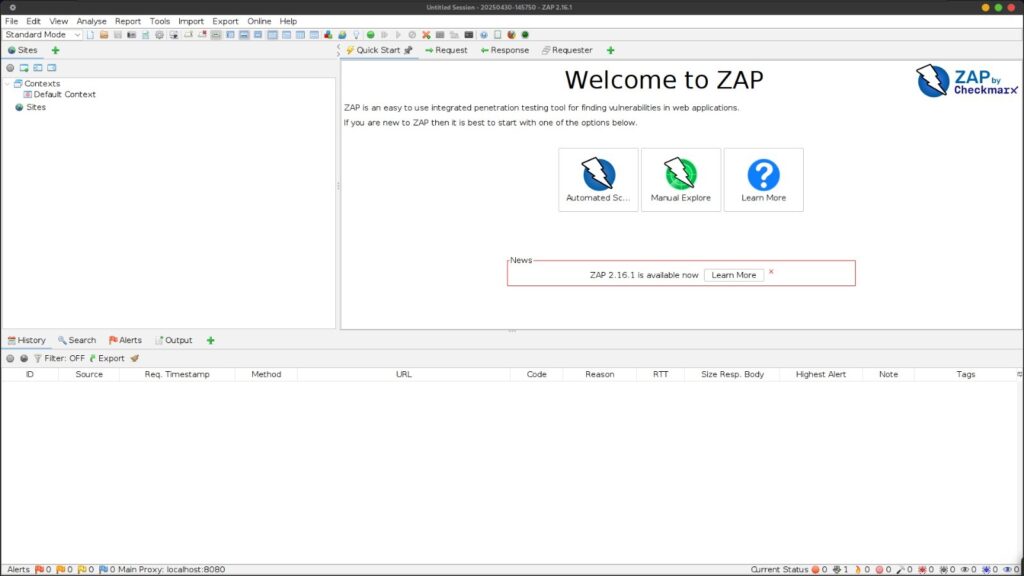Click the Firefox browser launch icon

click(511, 35)
